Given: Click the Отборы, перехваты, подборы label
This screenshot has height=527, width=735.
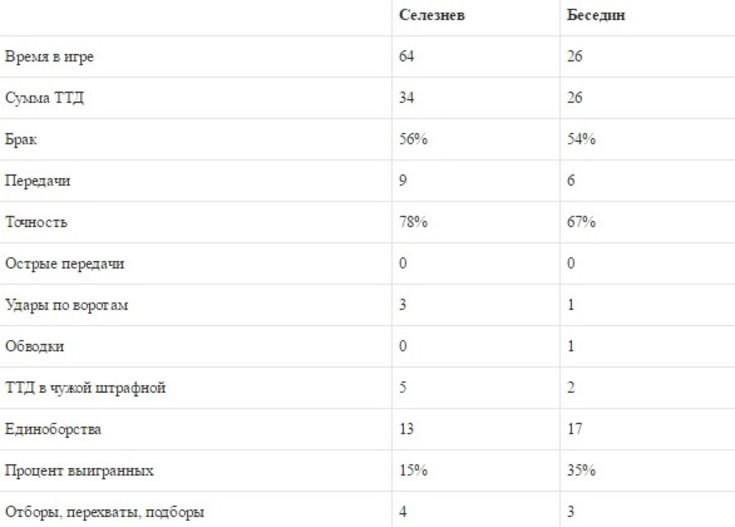Looking at the screenshot, I should point(104,513).
